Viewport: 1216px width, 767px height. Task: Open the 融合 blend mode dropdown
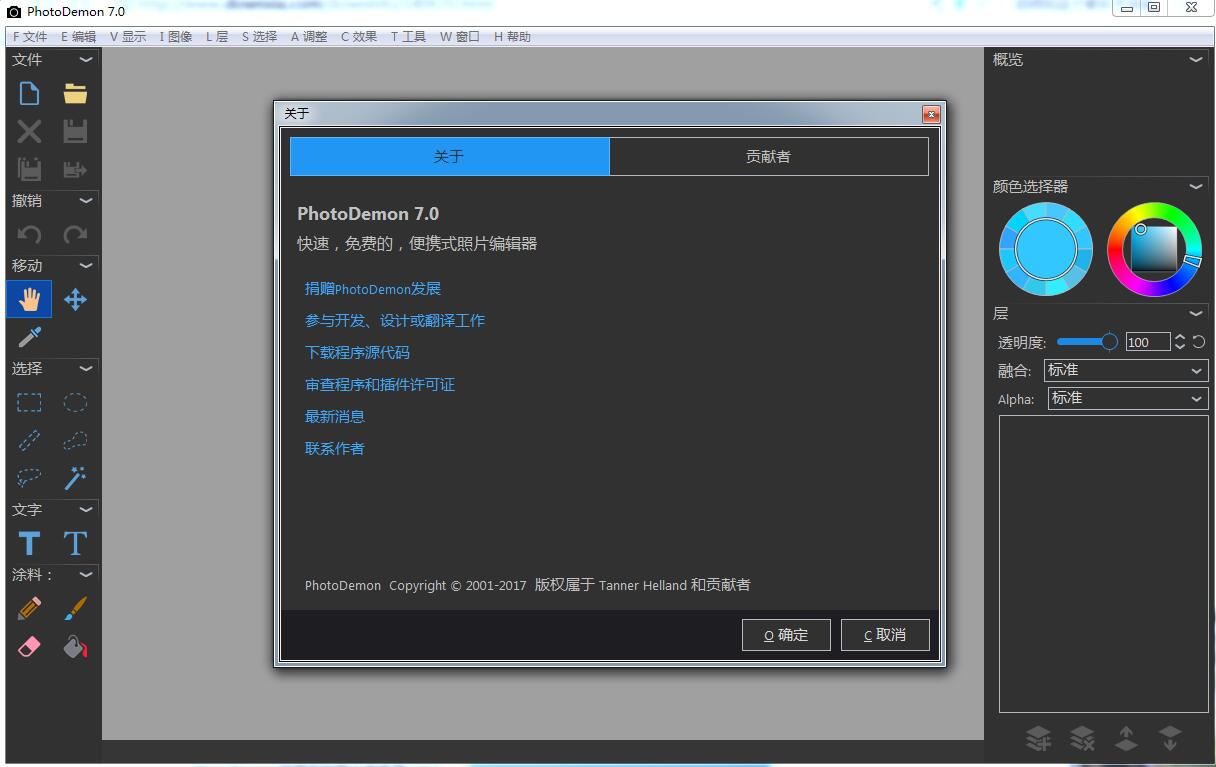click(x=1126, y=371)
